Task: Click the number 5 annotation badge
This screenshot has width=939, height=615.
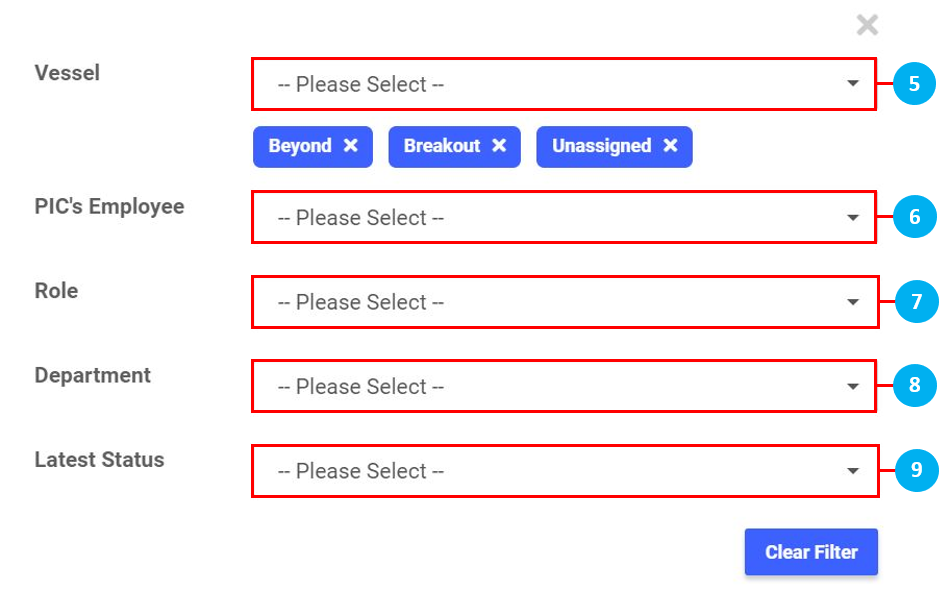Action: [x=915, y=84]
